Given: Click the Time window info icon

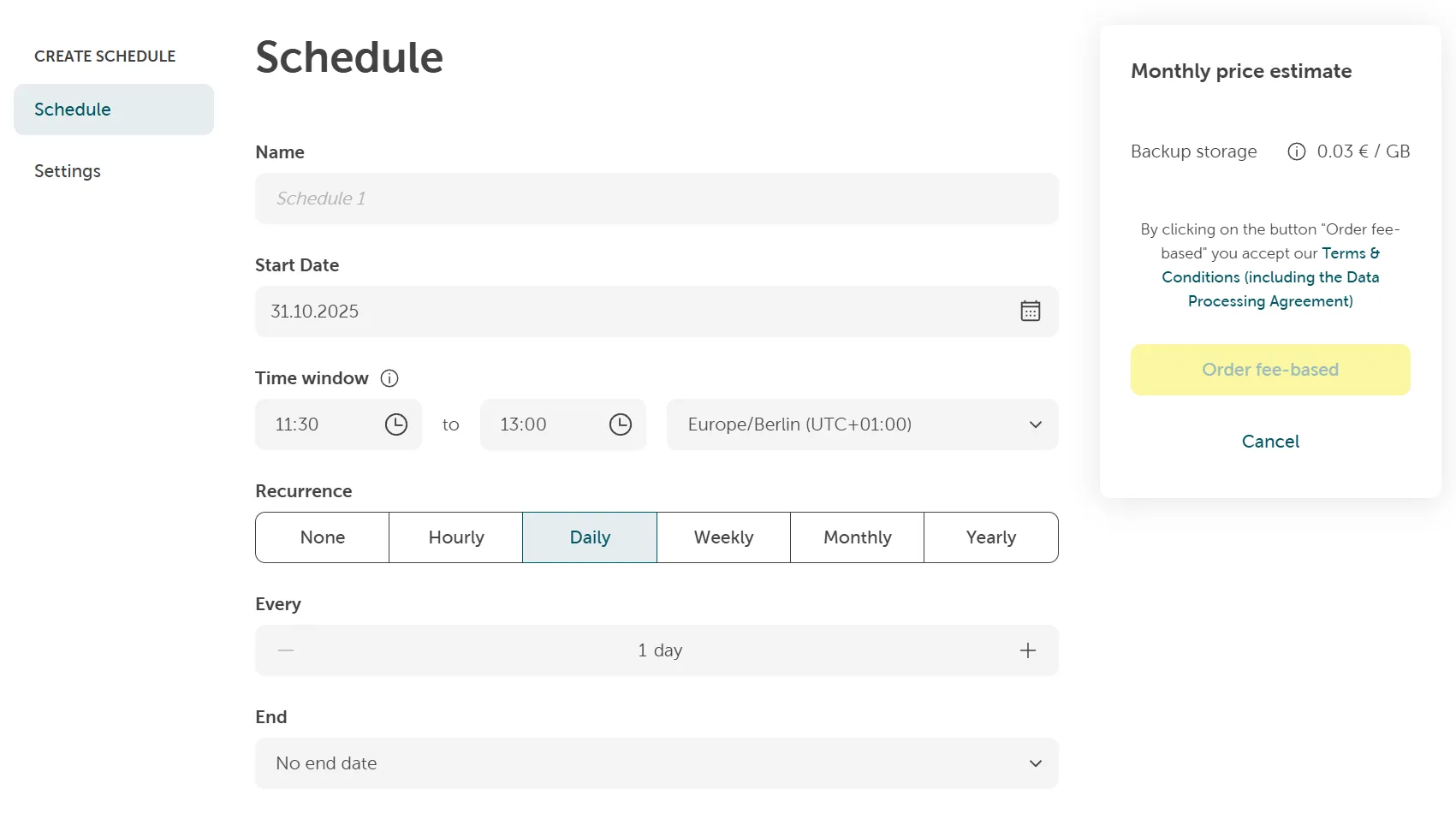Looking at the screenshot, I should [389, 378].
